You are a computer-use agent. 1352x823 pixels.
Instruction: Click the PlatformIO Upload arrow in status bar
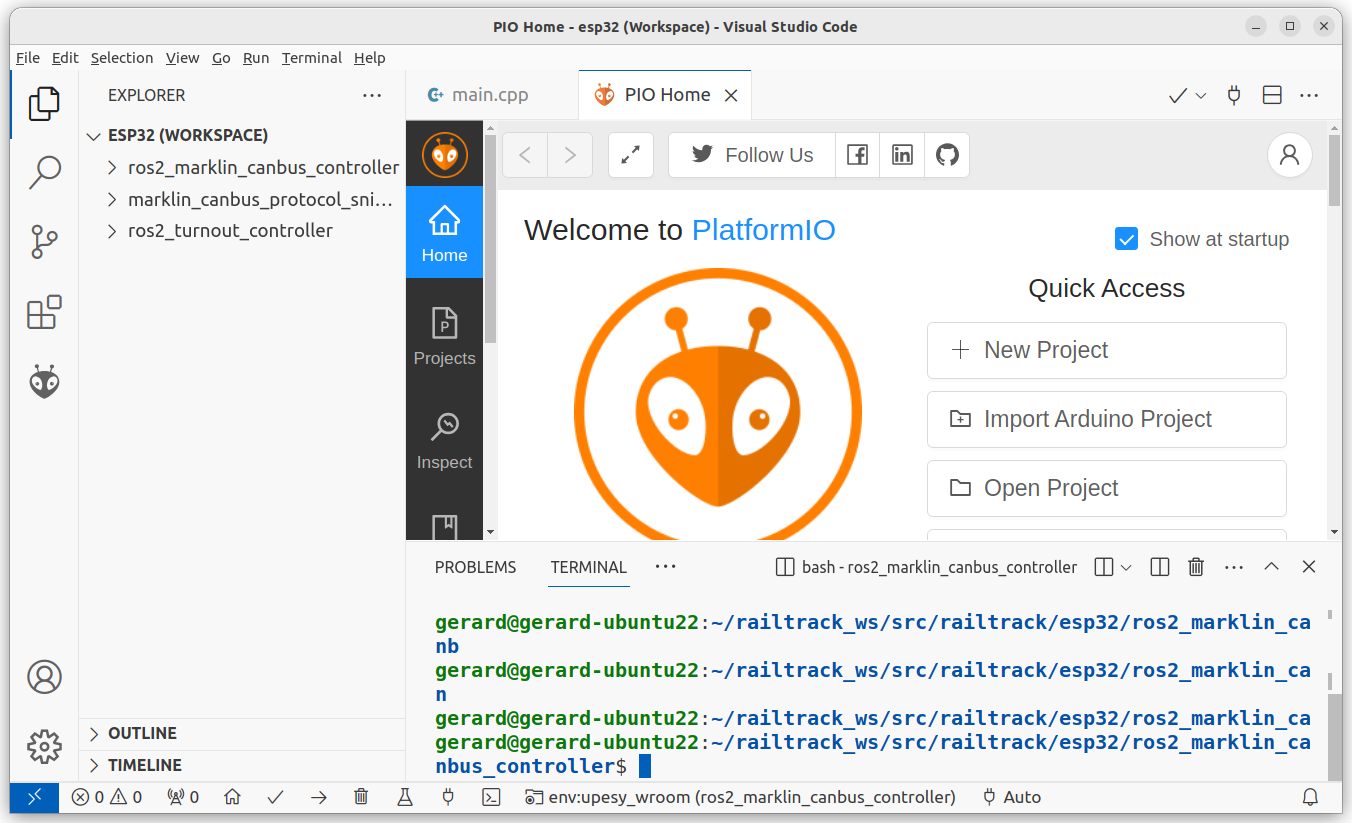[319, 797]
